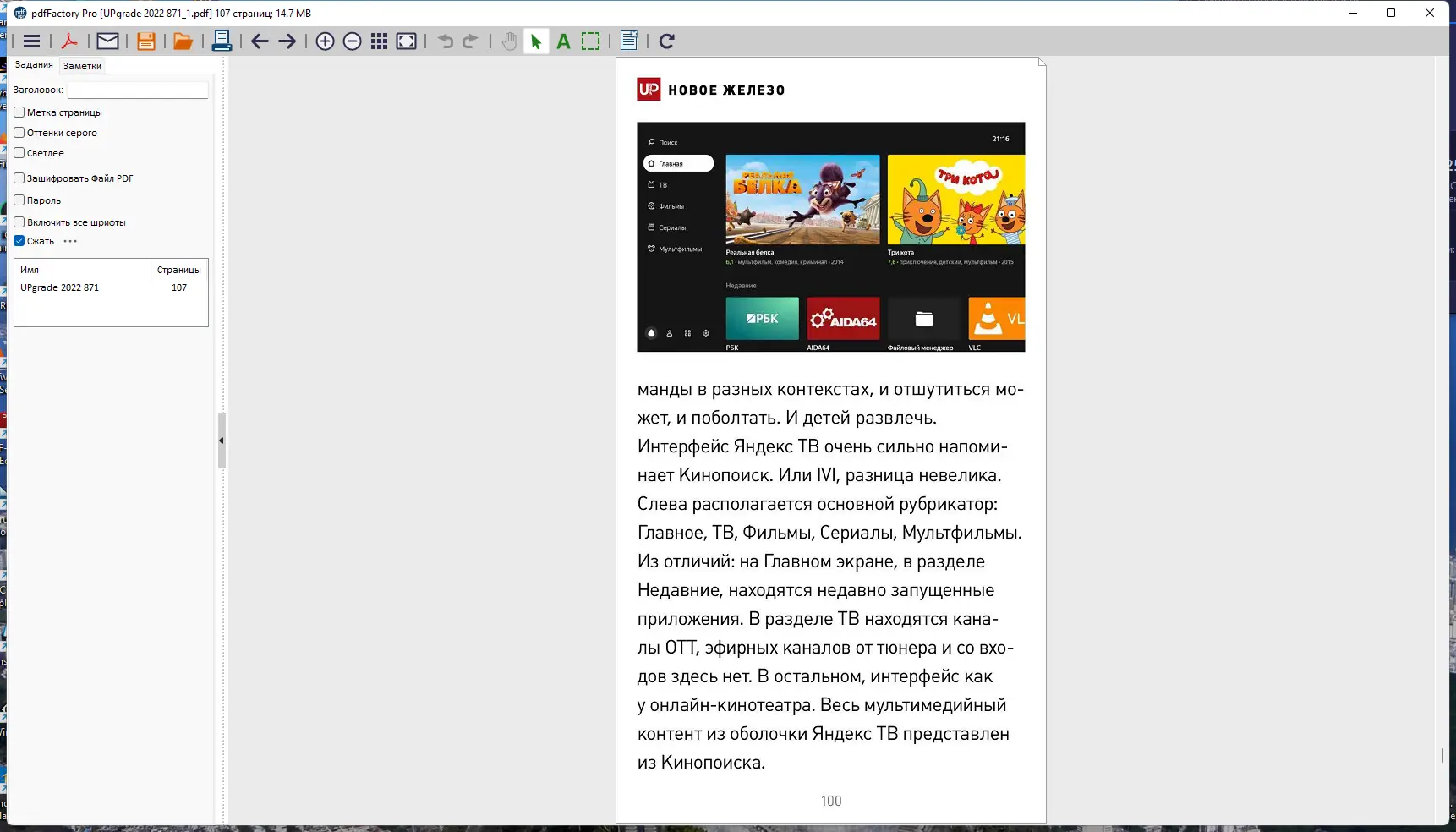Open the pdfFactory main menu (hamburger icon)

click(x=31, y=41)
